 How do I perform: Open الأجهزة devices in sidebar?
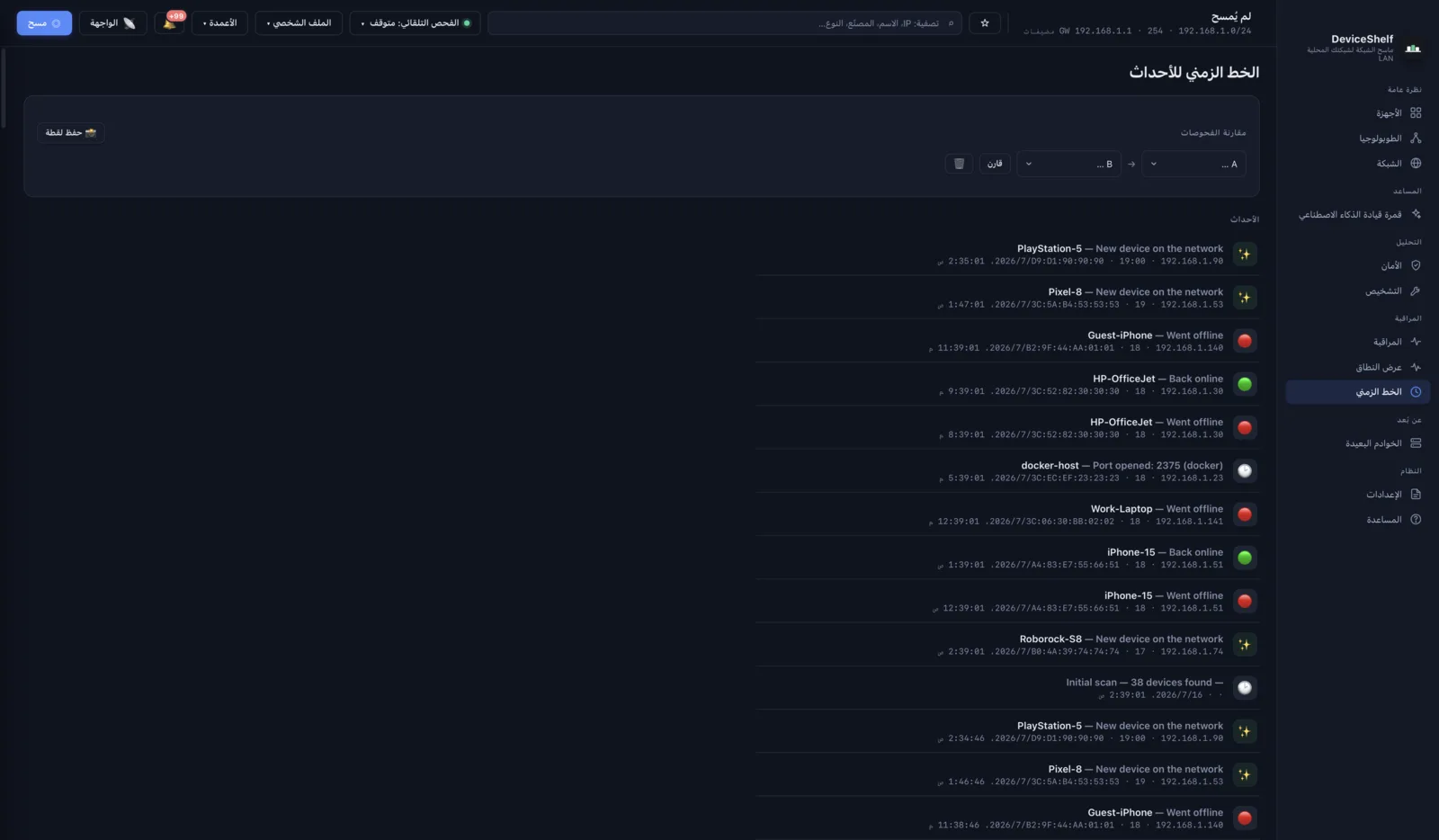1358,112
